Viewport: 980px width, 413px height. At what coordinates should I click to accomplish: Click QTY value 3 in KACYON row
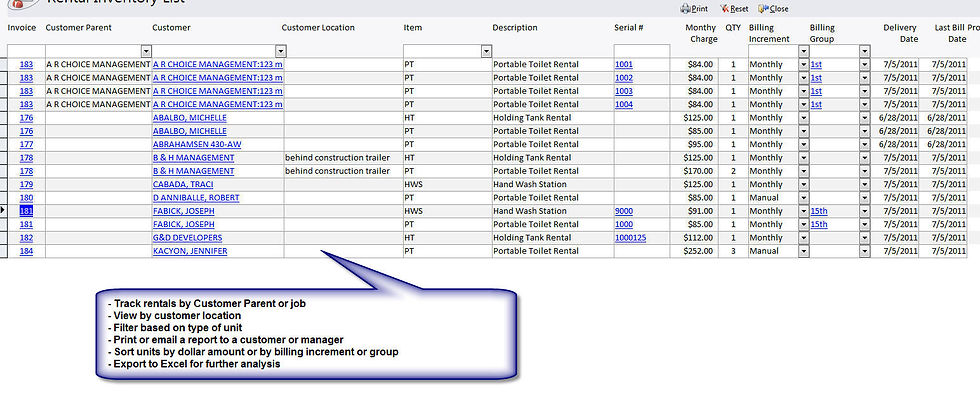point(734,251)
